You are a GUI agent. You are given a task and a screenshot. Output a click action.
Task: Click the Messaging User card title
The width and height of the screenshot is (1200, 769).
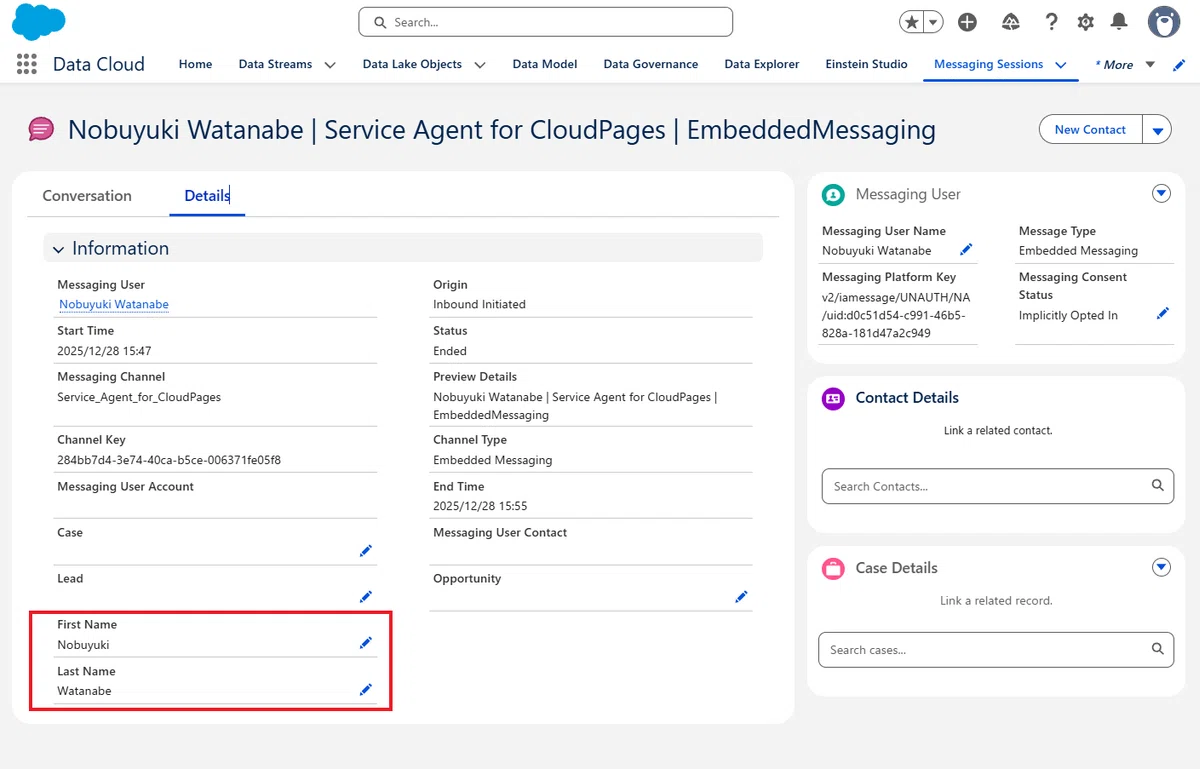[x=908, y=194]
